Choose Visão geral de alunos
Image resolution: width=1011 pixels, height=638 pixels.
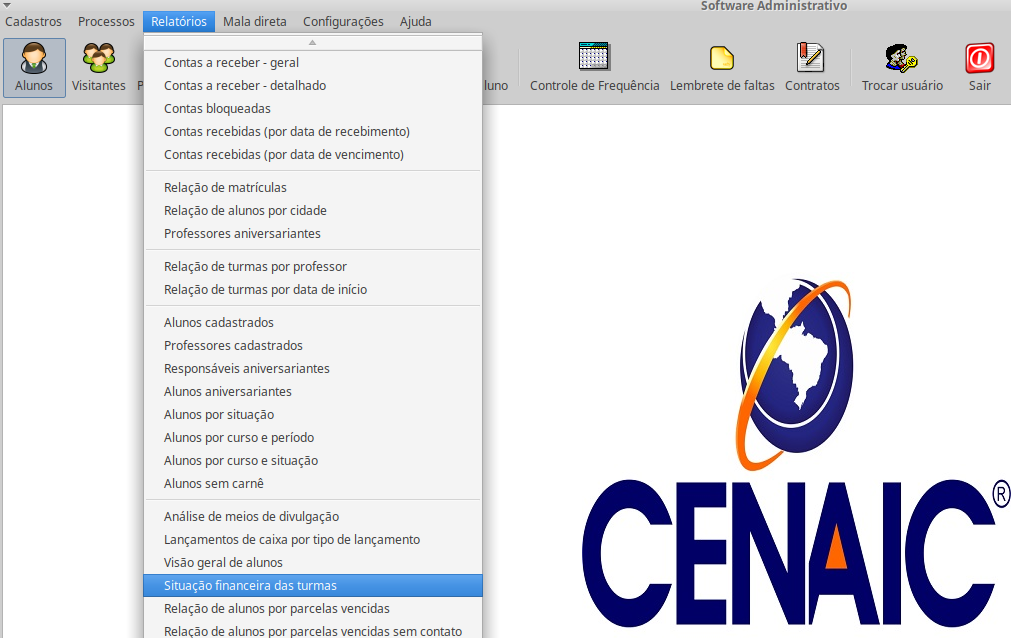point(313,563)
